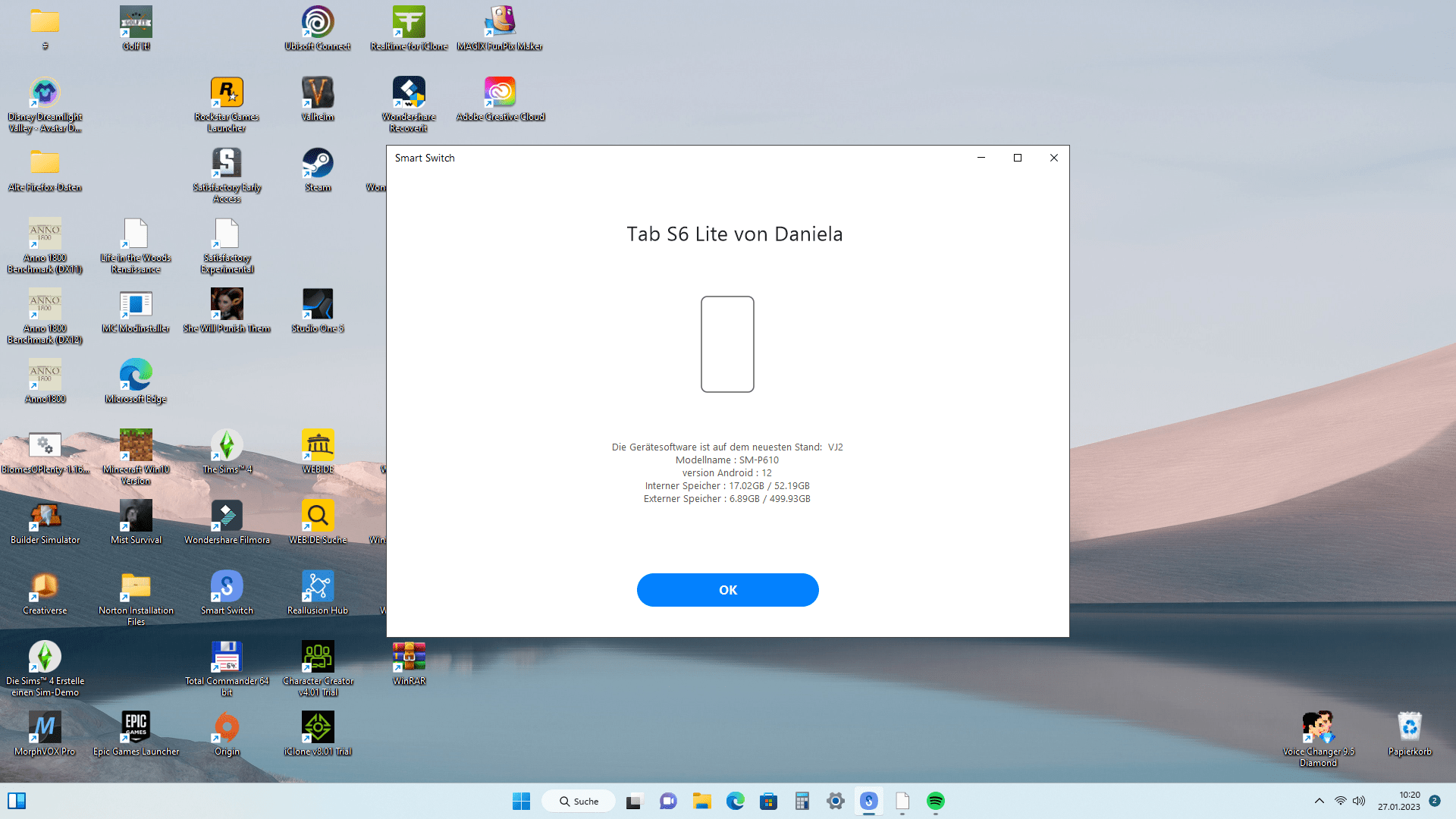The image size is (1456, 819).
Task: Select Total Commander 64 bit icon
Action: tap(227, 669)
